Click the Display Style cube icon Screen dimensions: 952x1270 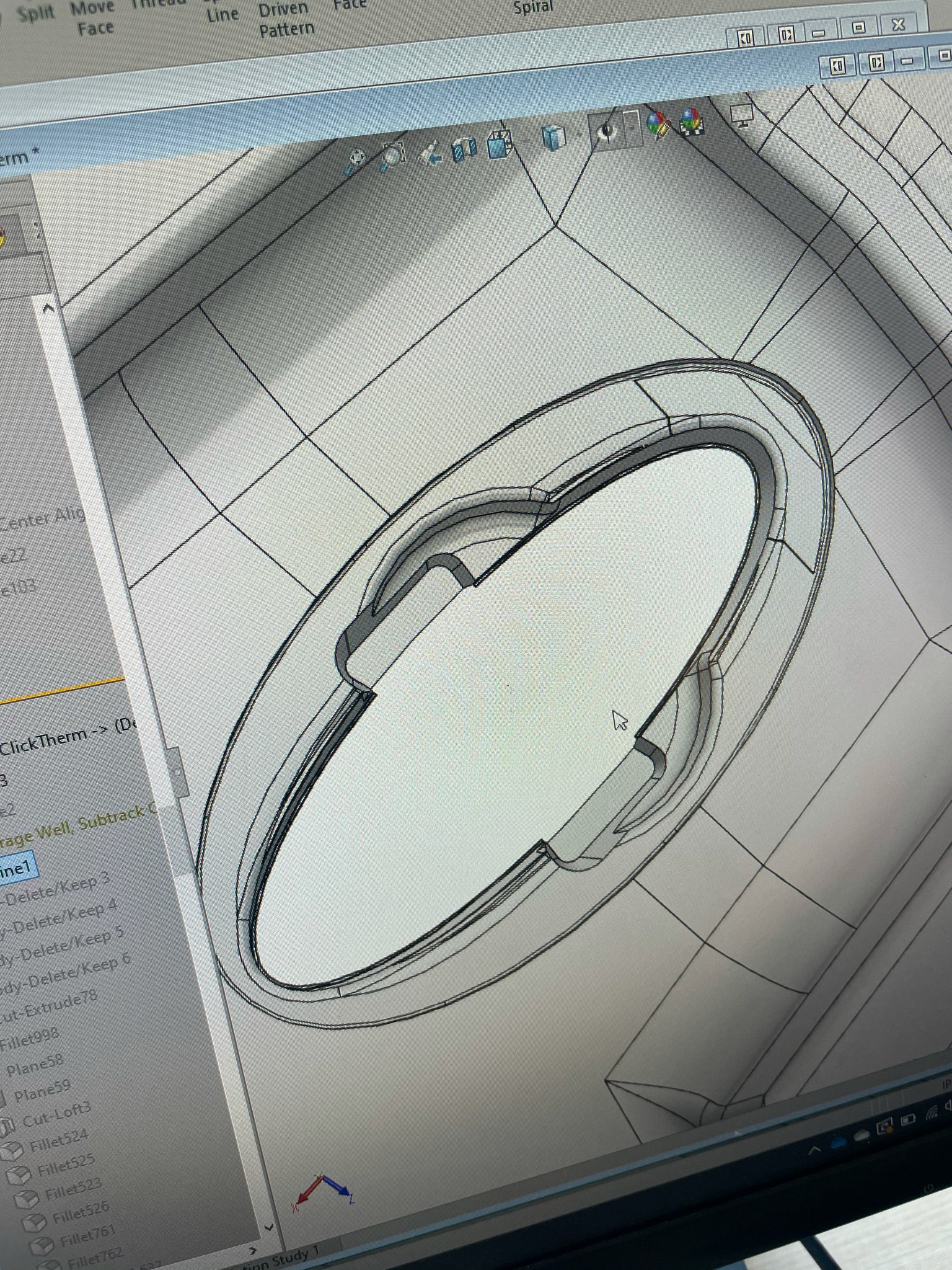(x=553, y=138)
